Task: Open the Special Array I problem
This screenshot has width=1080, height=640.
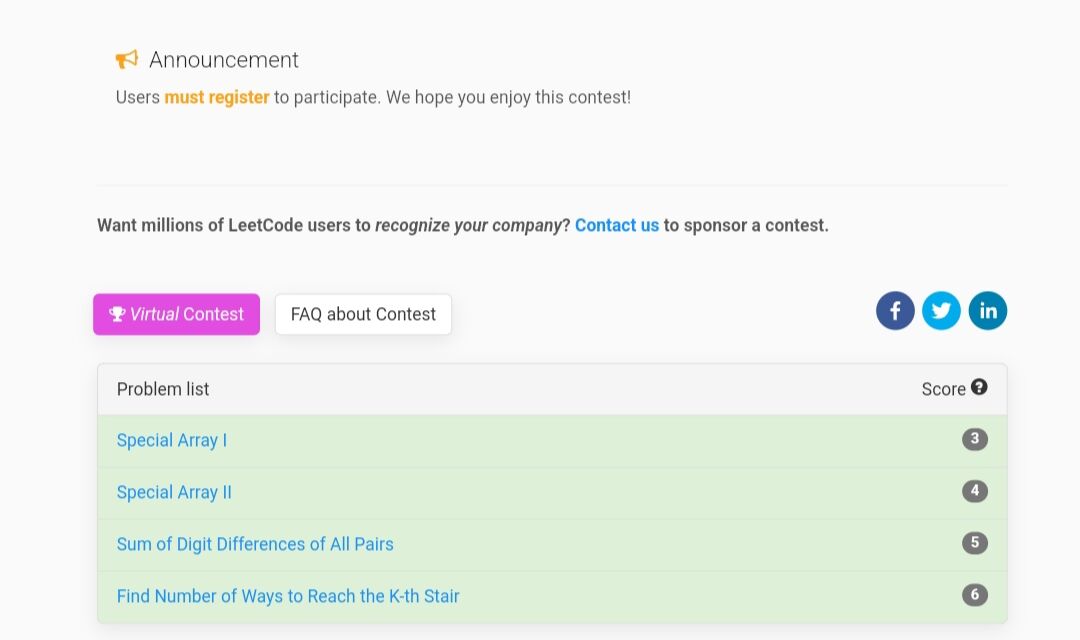Action: (x=172, y=440)
